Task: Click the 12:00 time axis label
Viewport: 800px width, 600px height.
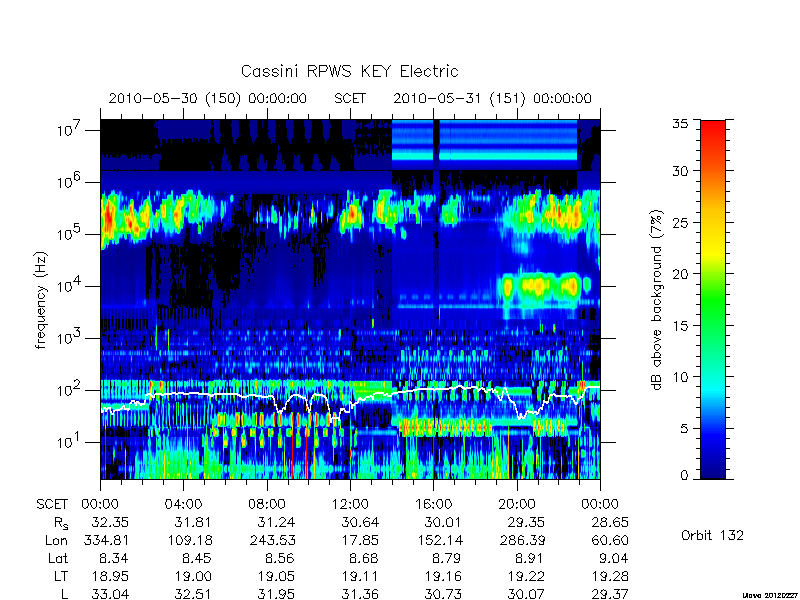Action: pos(350,505)
